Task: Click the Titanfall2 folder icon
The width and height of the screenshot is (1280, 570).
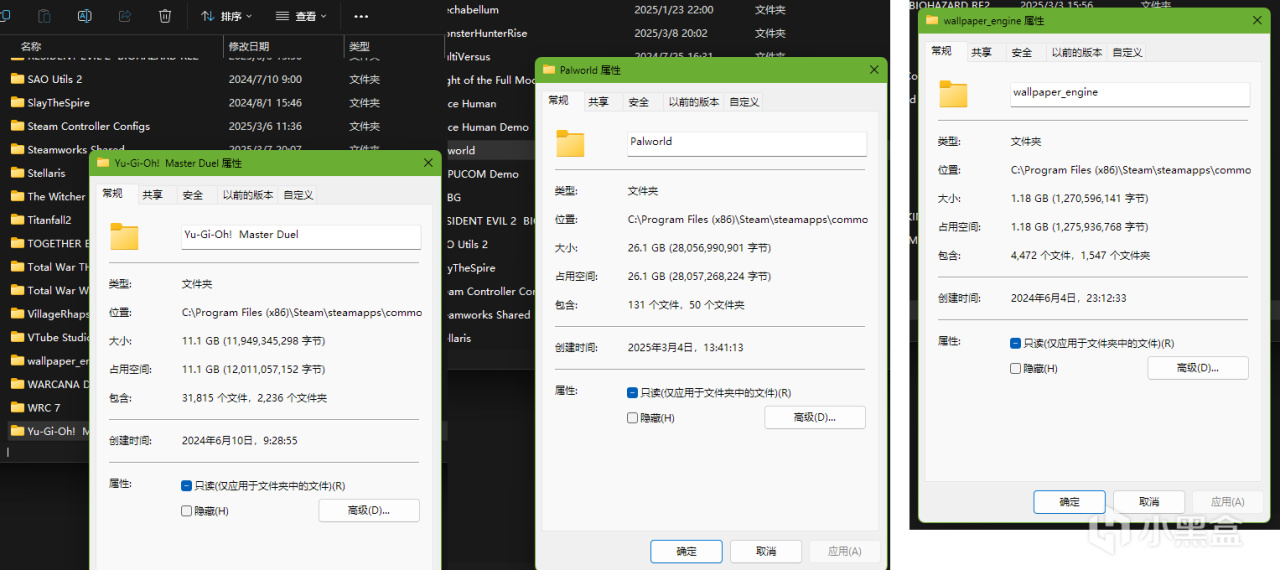Action: click(17, 220)
